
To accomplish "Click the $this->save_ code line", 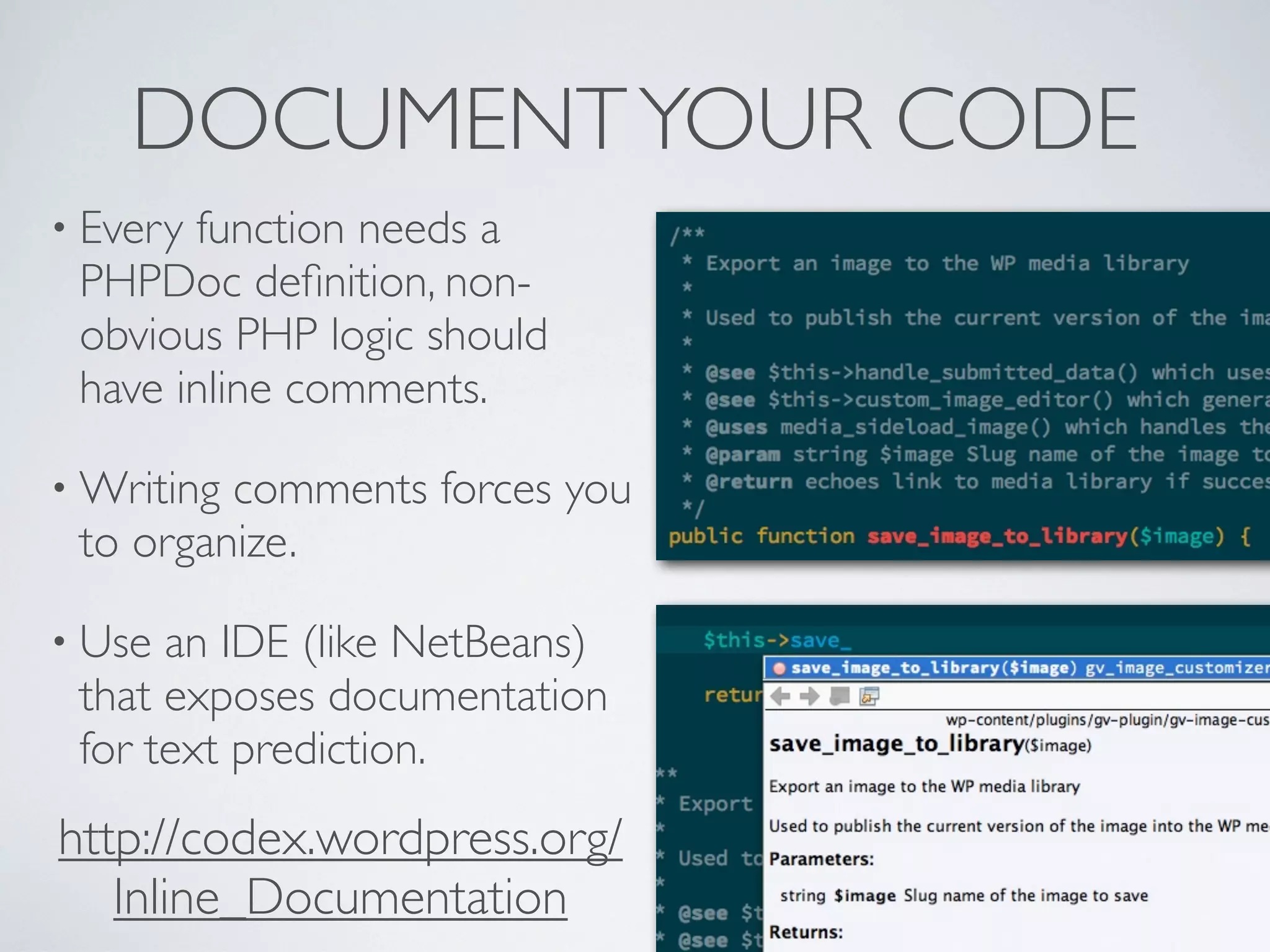I will point(778,640).
